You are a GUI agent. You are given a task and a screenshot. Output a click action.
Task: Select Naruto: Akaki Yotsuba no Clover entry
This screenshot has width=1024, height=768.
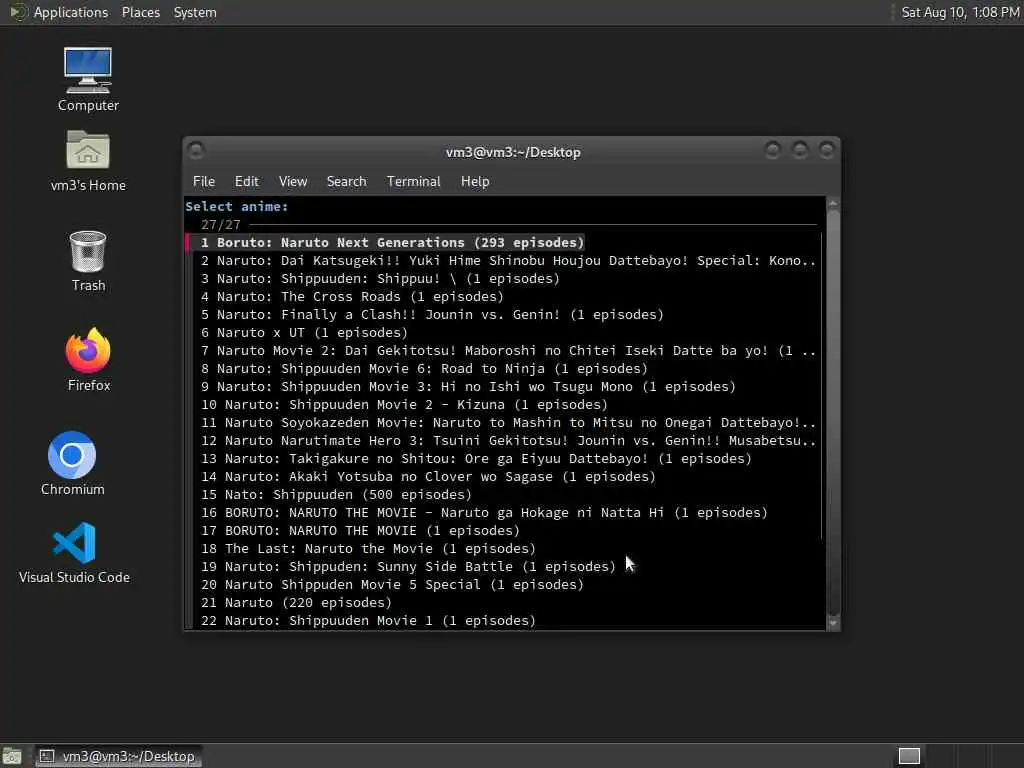click(x=428, y=477)
